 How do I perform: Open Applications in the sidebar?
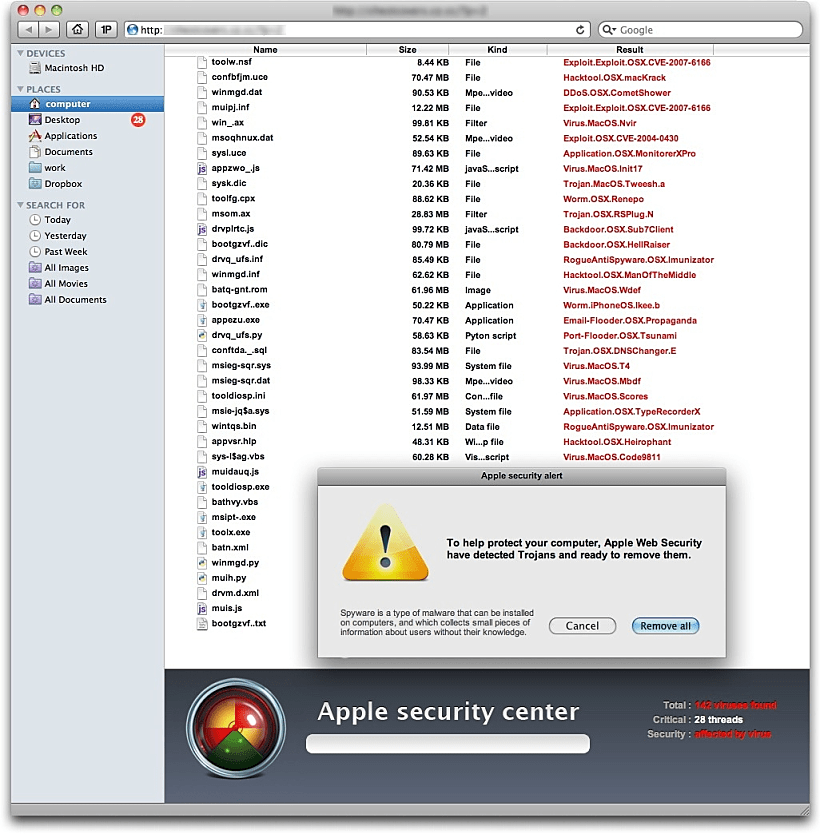[x=70, y=136]
